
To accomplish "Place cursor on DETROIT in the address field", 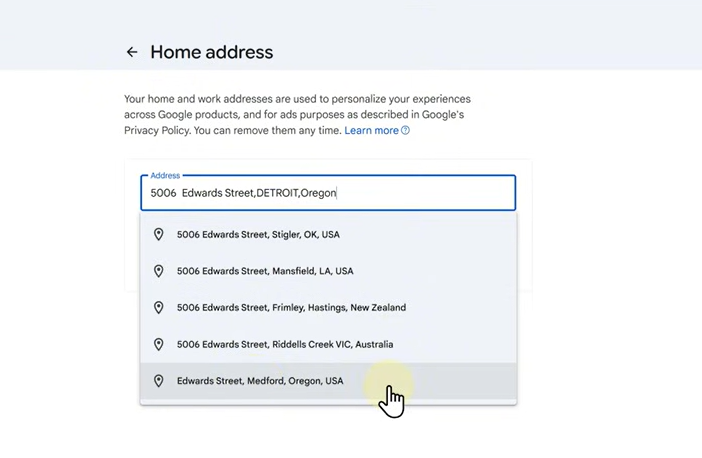I will point(277,193).
